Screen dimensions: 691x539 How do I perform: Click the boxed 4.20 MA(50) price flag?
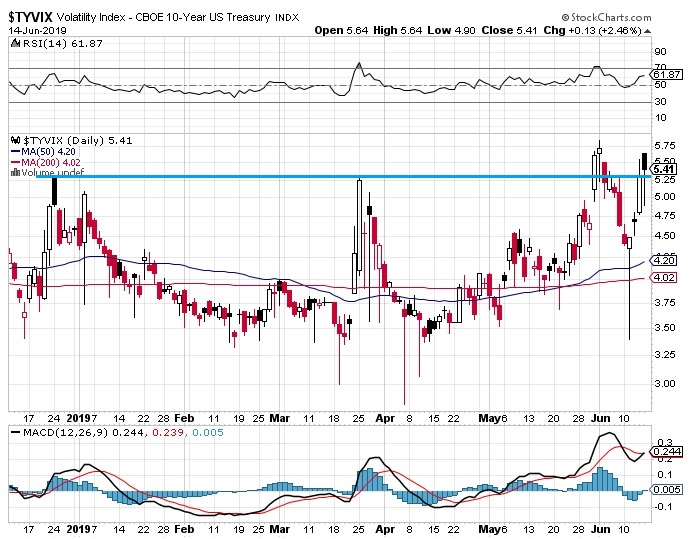pos(664,260)
